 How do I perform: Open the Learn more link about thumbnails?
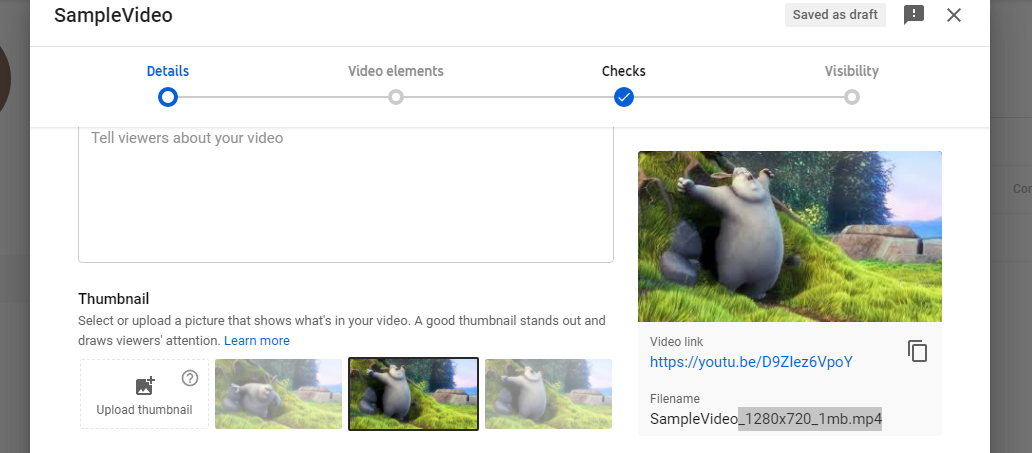(257, 340)
